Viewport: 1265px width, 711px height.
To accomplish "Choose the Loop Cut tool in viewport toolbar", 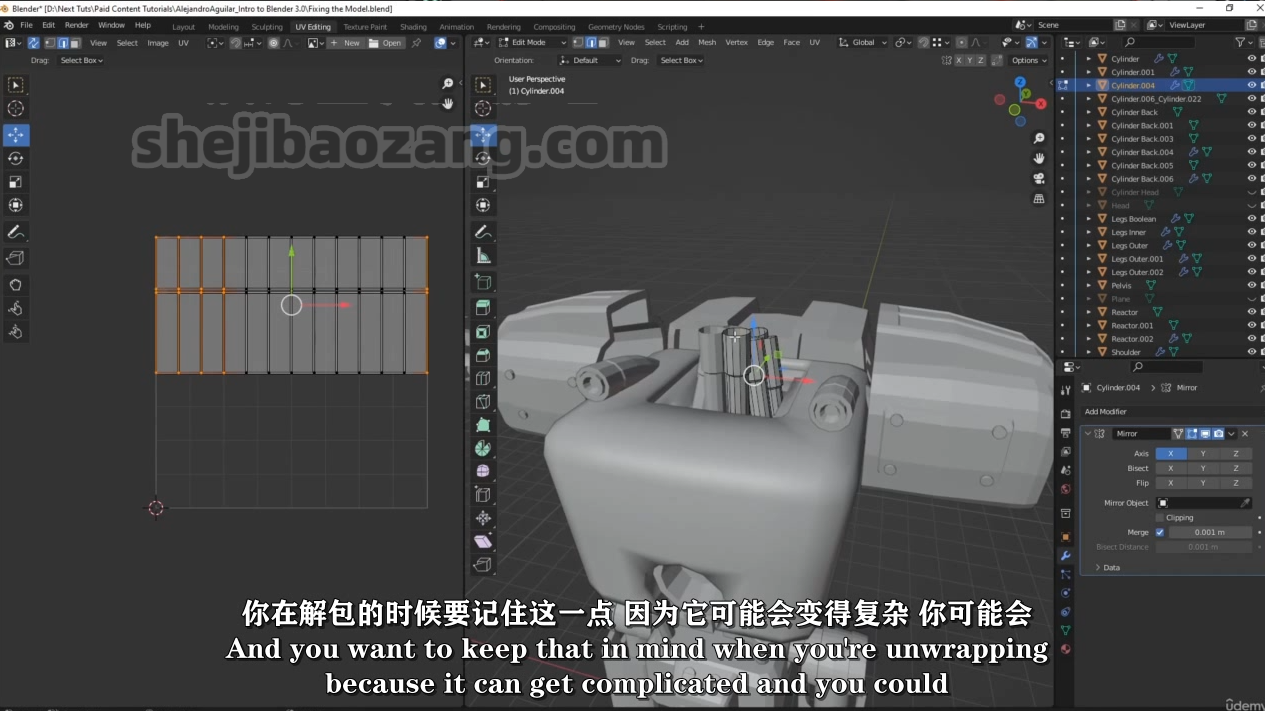I will (x=483, y=379).
